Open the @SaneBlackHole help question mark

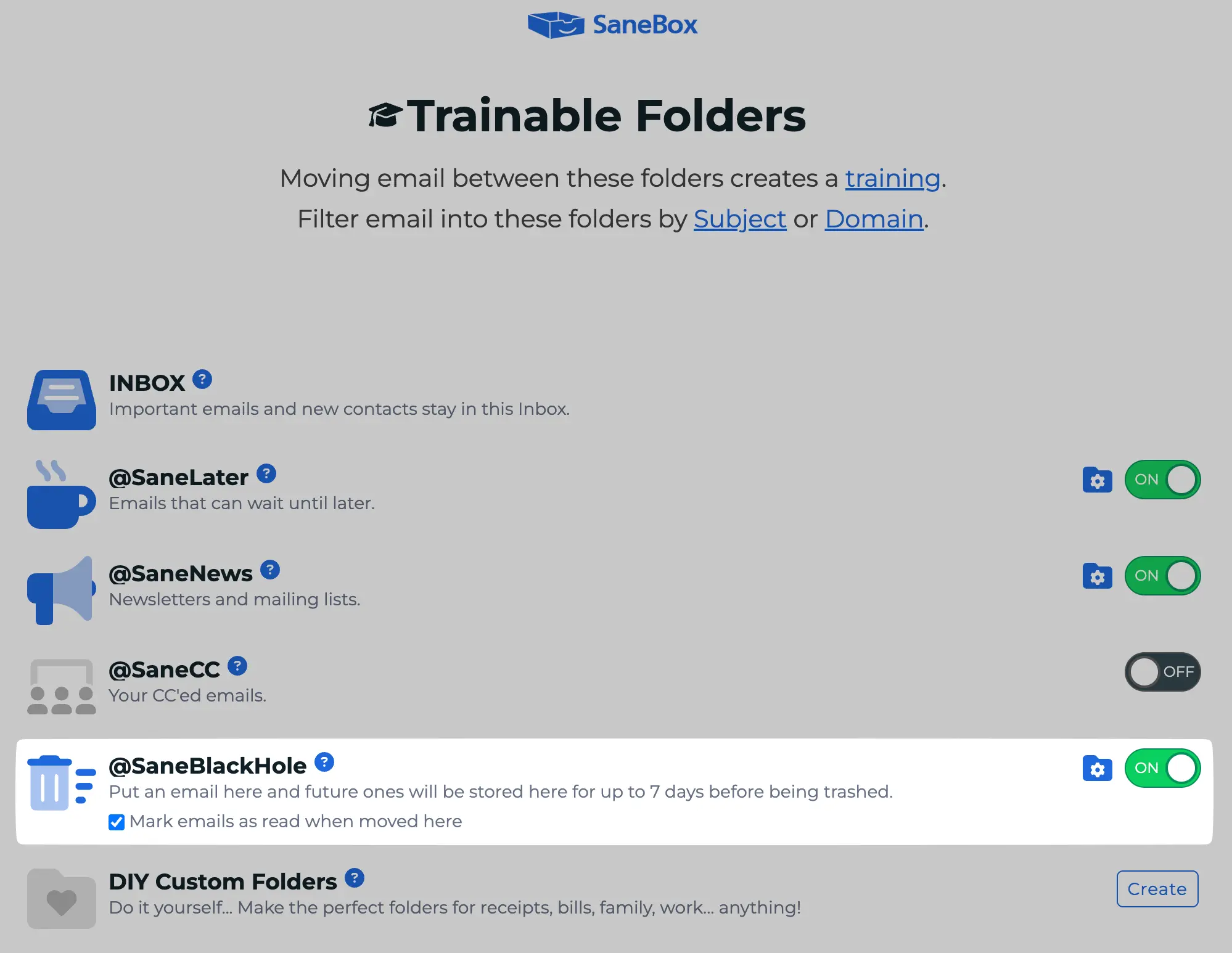point(324,762)
